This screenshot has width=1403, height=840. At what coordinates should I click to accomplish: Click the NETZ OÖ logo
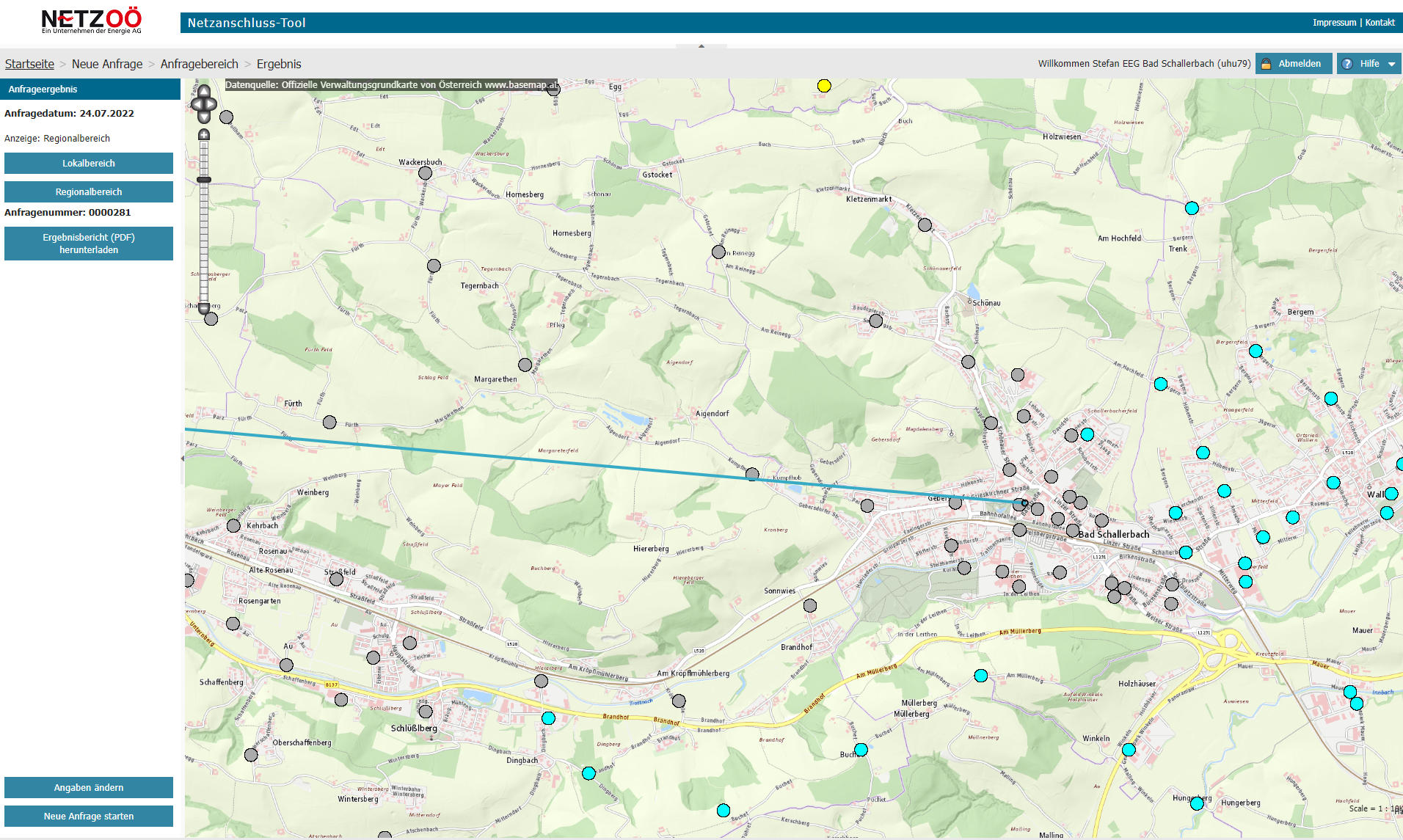[x=91, y=21]
